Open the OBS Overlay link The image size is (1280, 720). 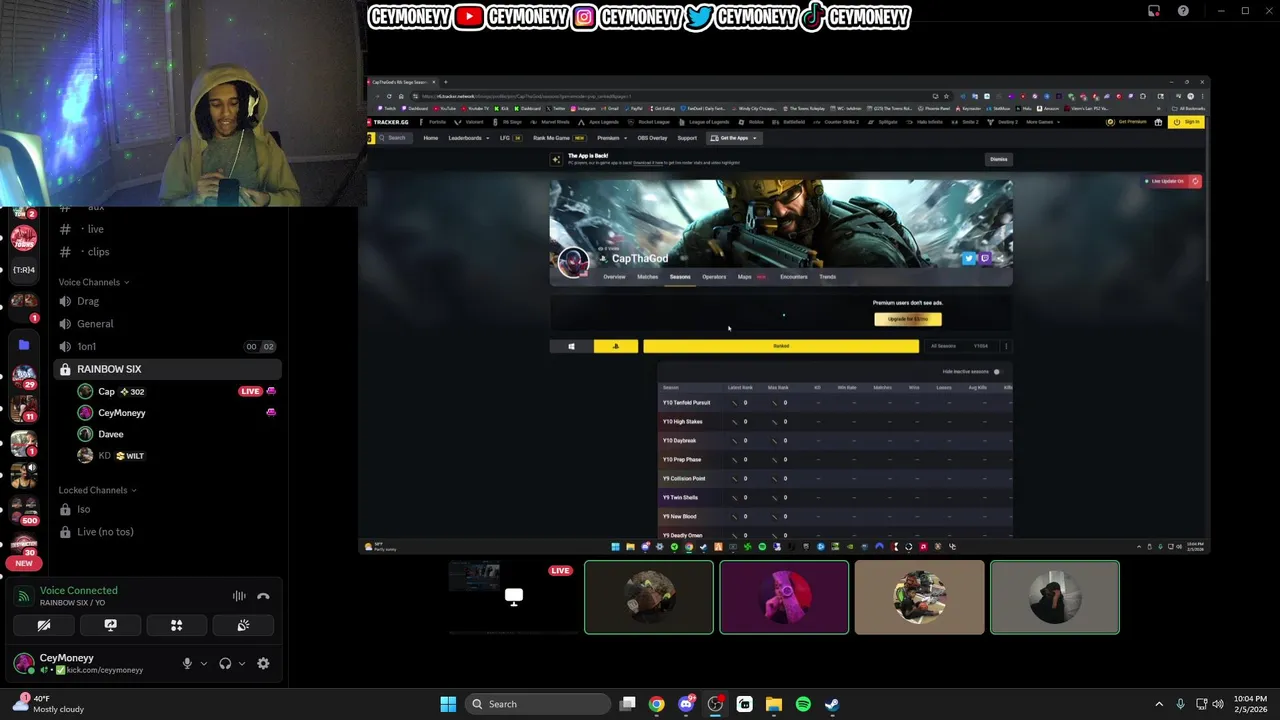coord(652,138)
